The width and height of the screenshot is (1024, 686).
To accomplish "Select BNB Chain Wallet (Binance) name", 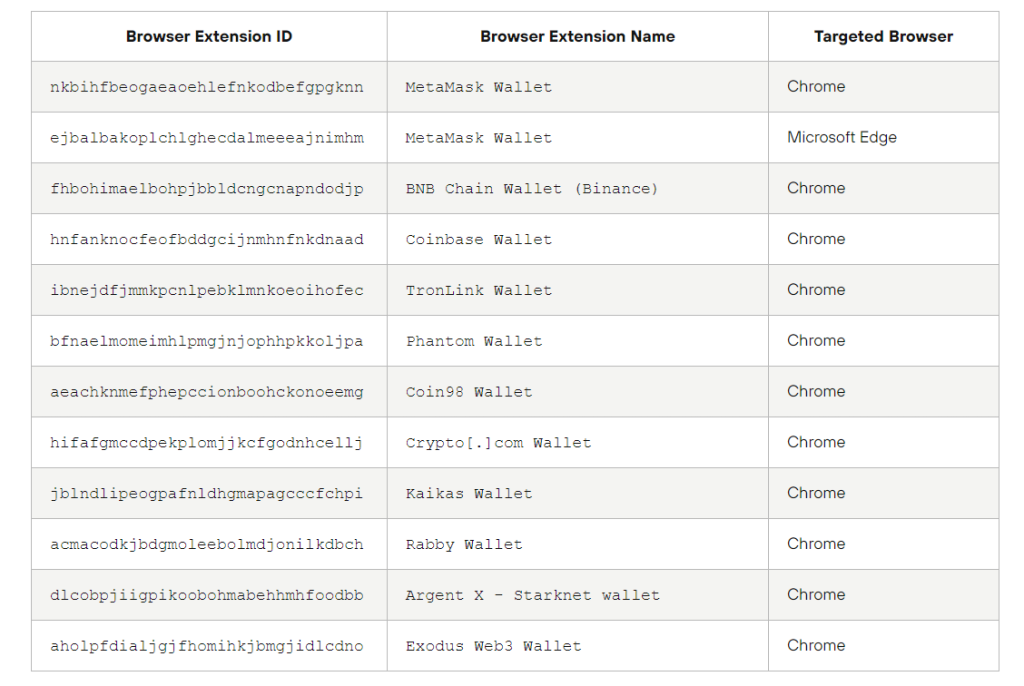I will pos(531,188).
